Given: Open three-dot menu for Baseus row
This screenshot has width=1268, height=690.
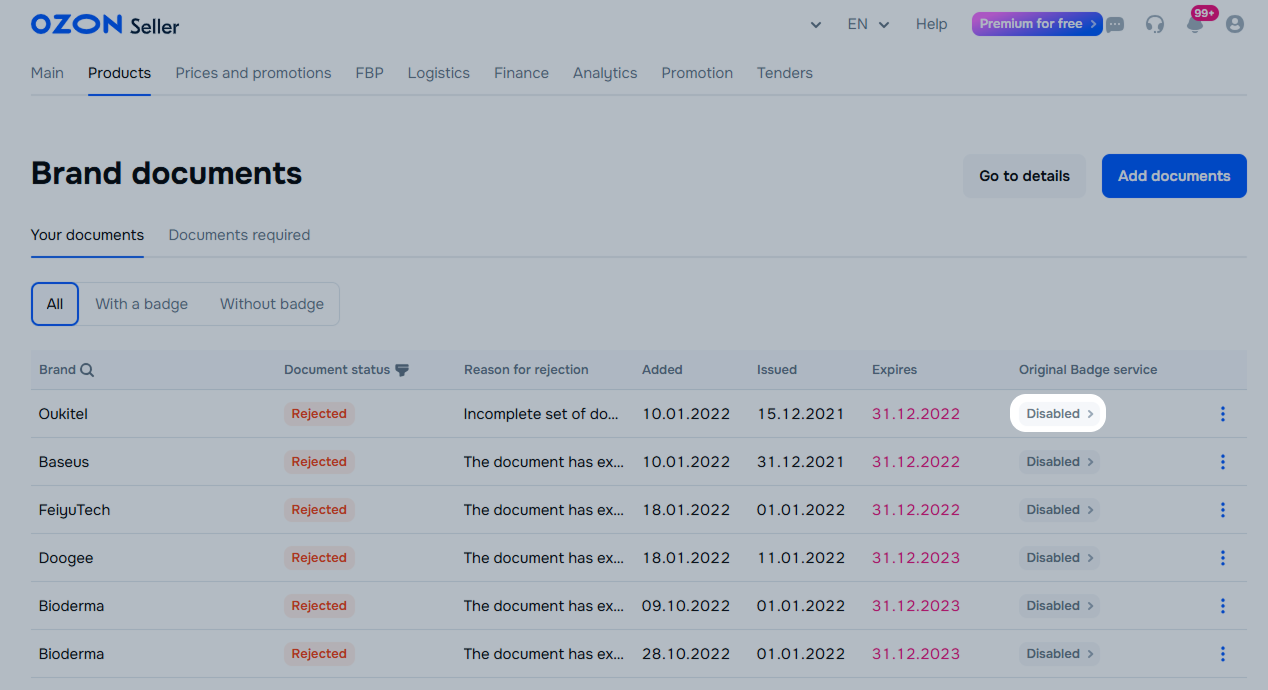Looking at the screenshot, I should (x=1222, y=462).
